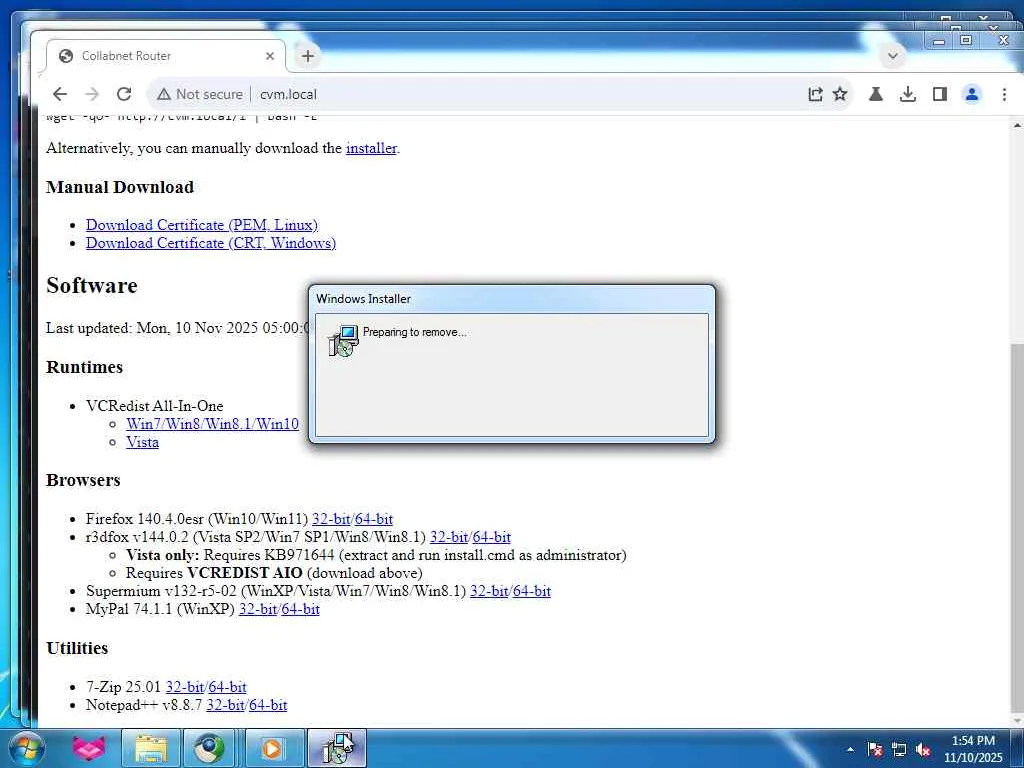Open the share page icon

click(815, 94)
